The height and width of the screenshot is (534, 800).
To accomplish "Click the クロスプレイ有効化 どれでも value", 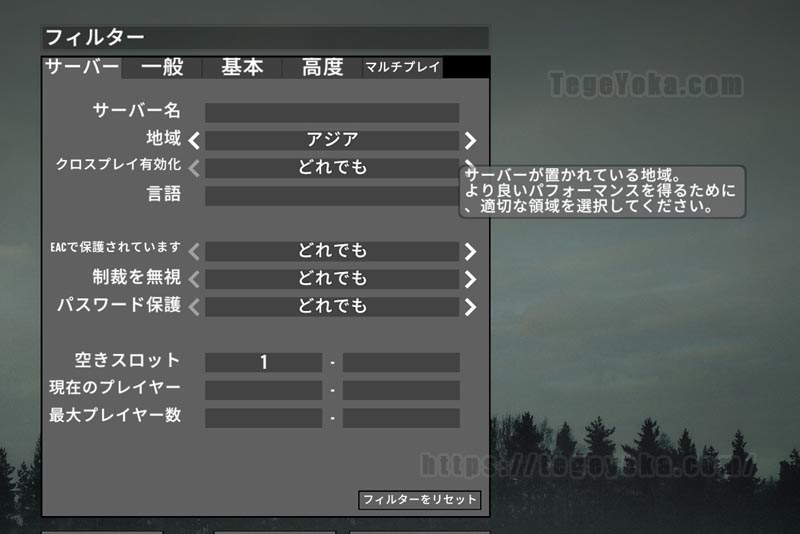I will 332,168.
